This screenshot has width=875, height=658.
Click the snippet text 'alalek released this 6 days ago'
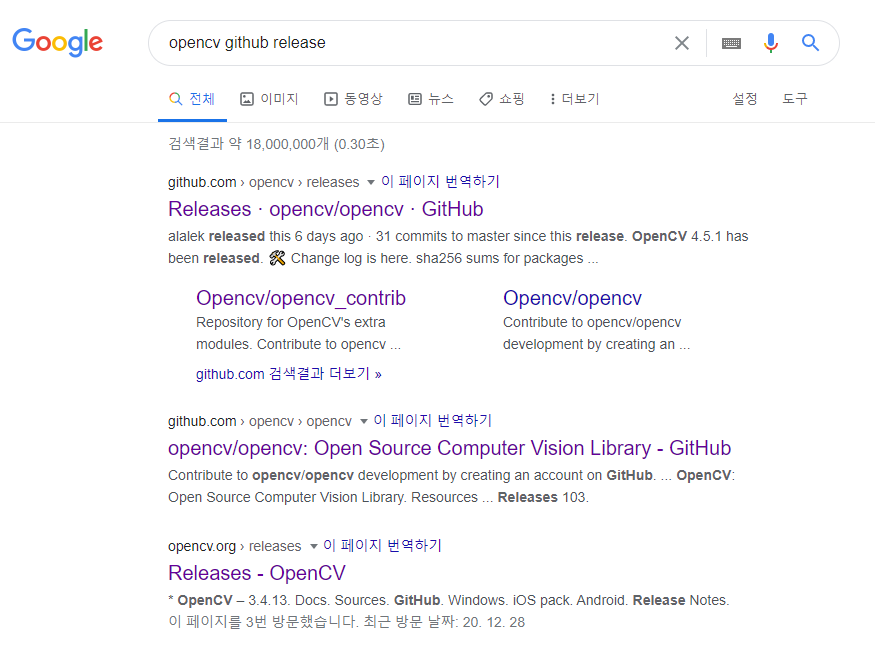point(266,237)
